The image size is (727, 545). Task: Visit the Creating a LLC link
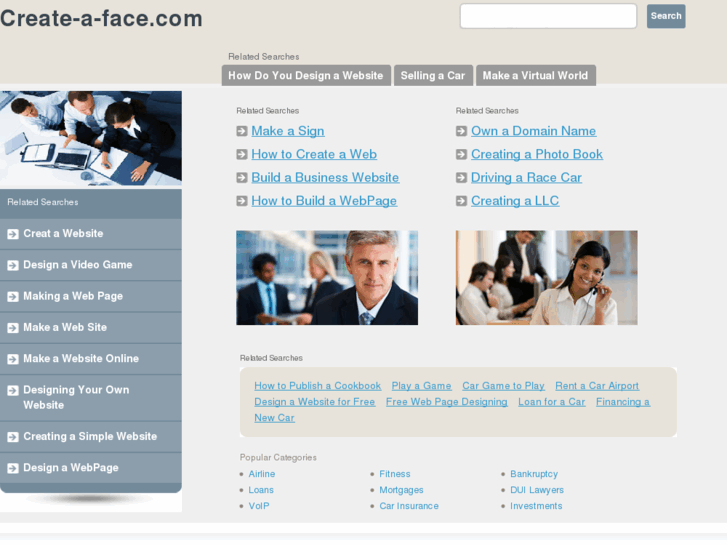coord(515,201)
